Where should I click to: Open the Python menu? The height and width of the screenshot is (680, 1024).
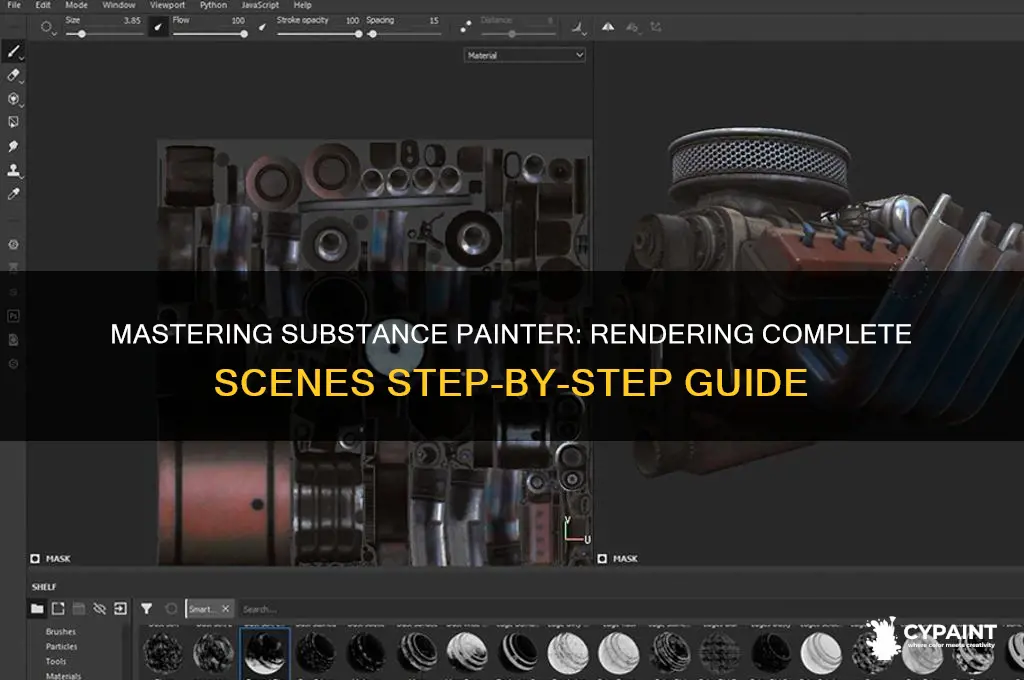click(x=214, y=5)
